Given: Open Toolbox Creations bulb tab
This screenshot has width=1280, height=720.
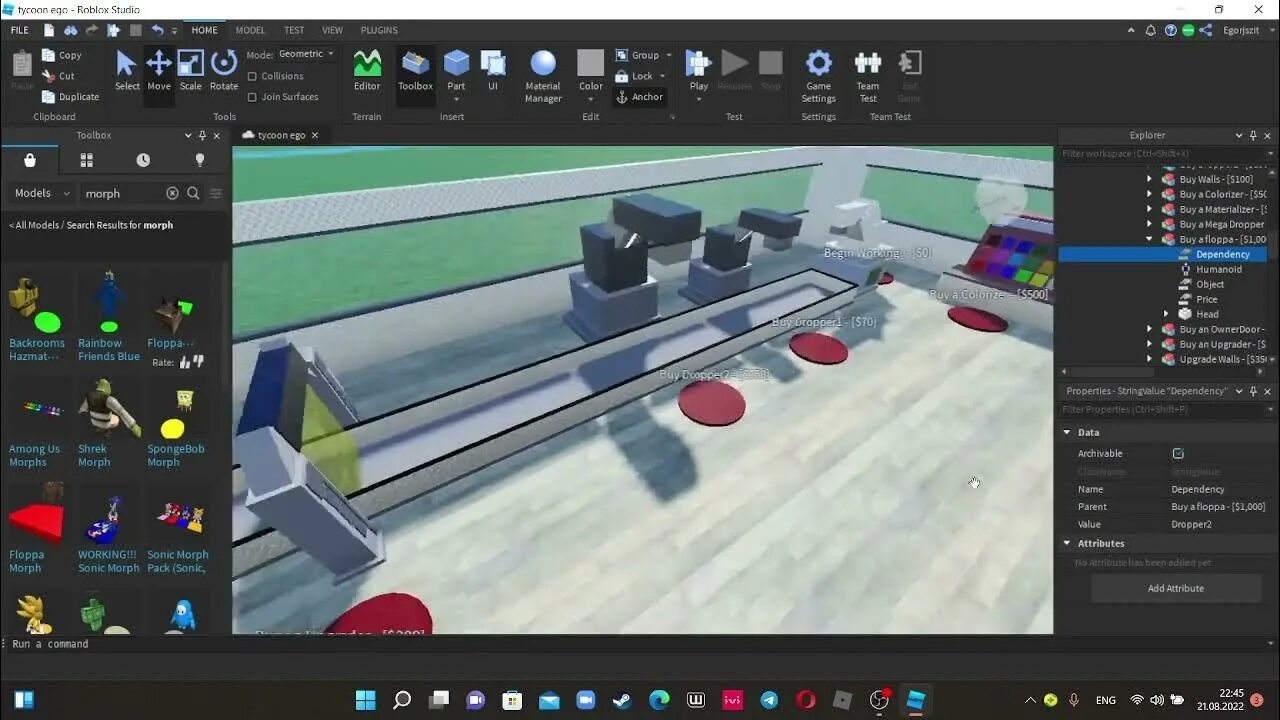Looking at the screenshot, I should (200, 160).
